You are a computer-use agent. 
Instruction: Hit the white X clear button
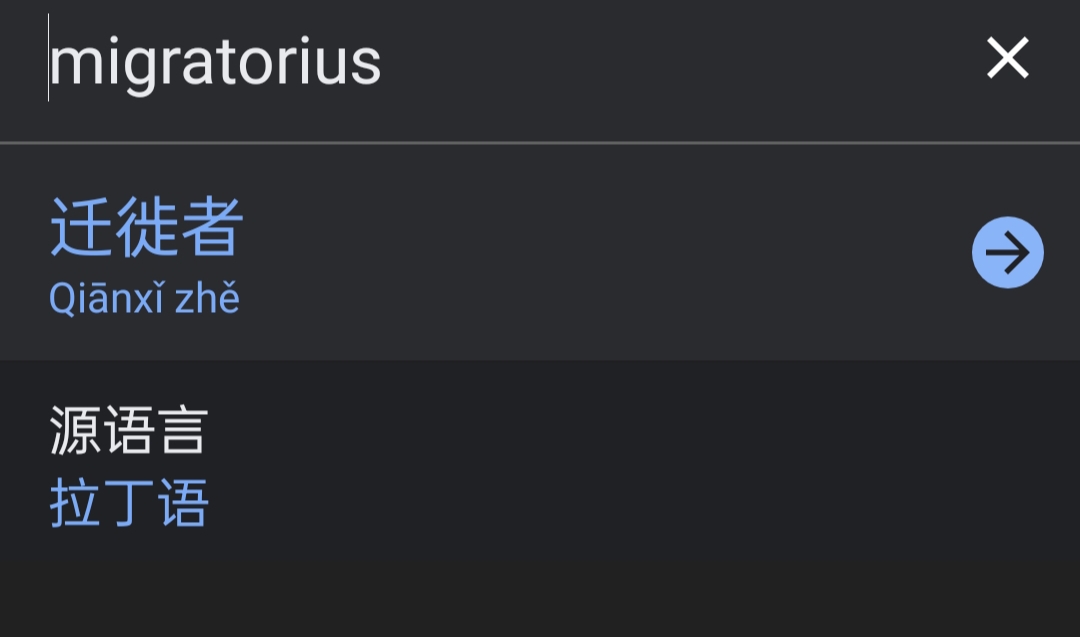[1007, 59]
